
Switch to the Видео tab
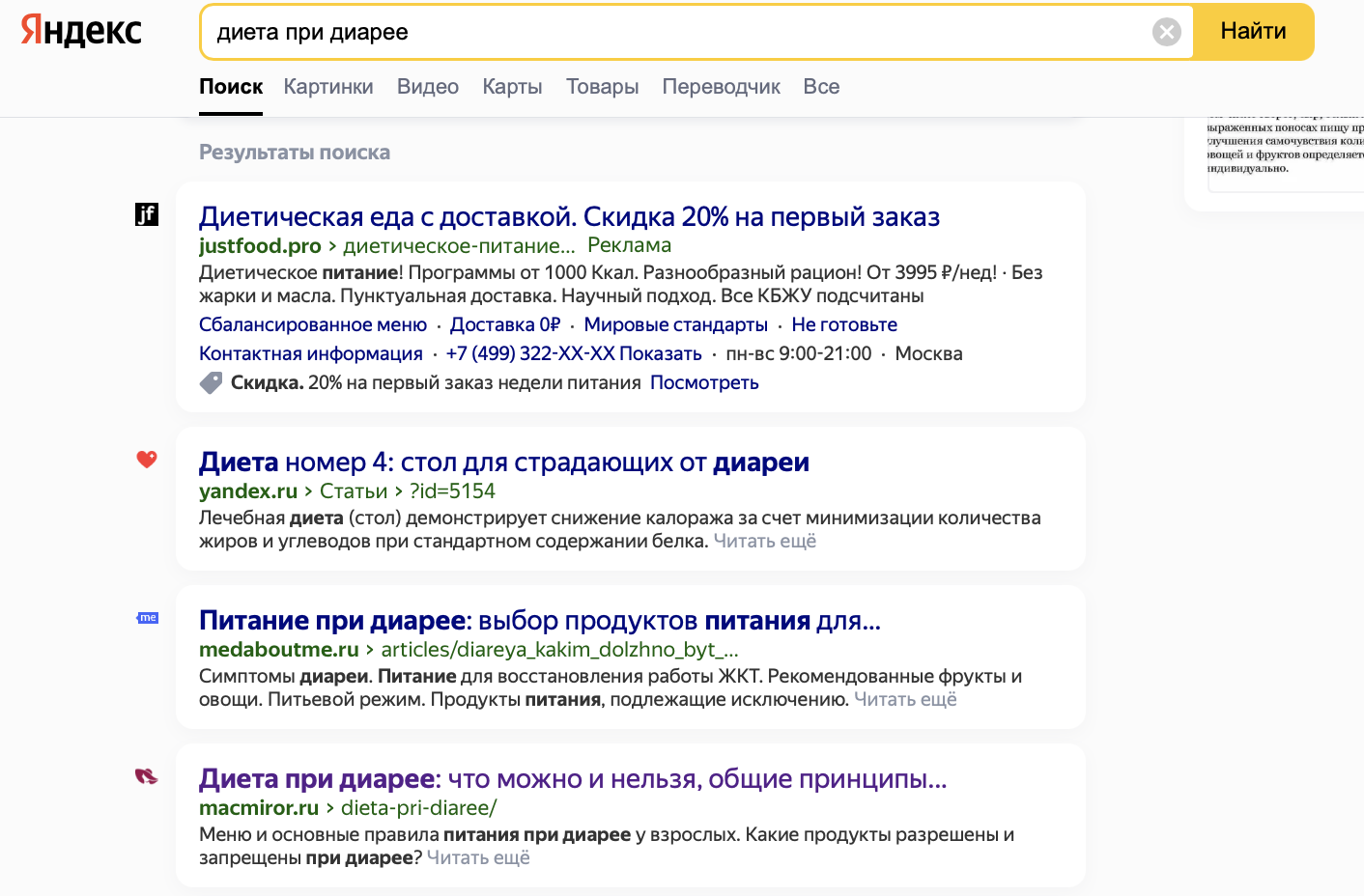[x=428, y=87]
